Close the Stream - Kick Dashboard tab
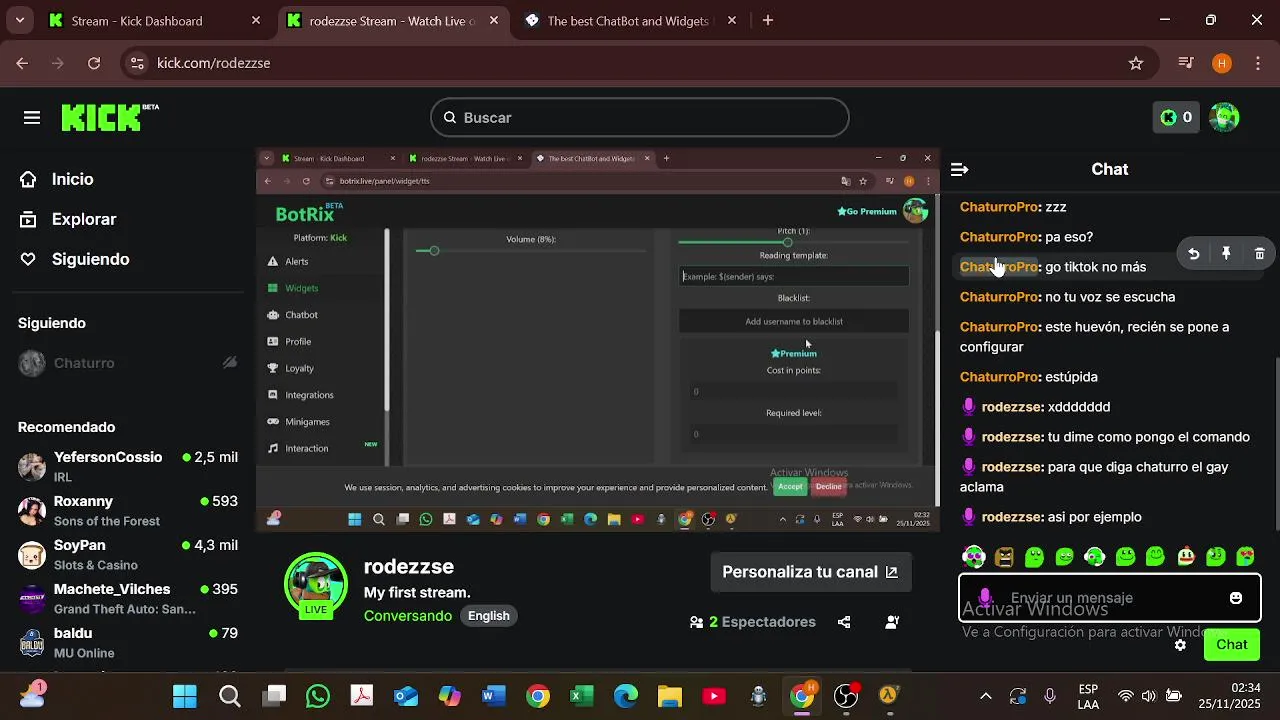Screen dimensions: 1280x720 [x=256, y=20]
